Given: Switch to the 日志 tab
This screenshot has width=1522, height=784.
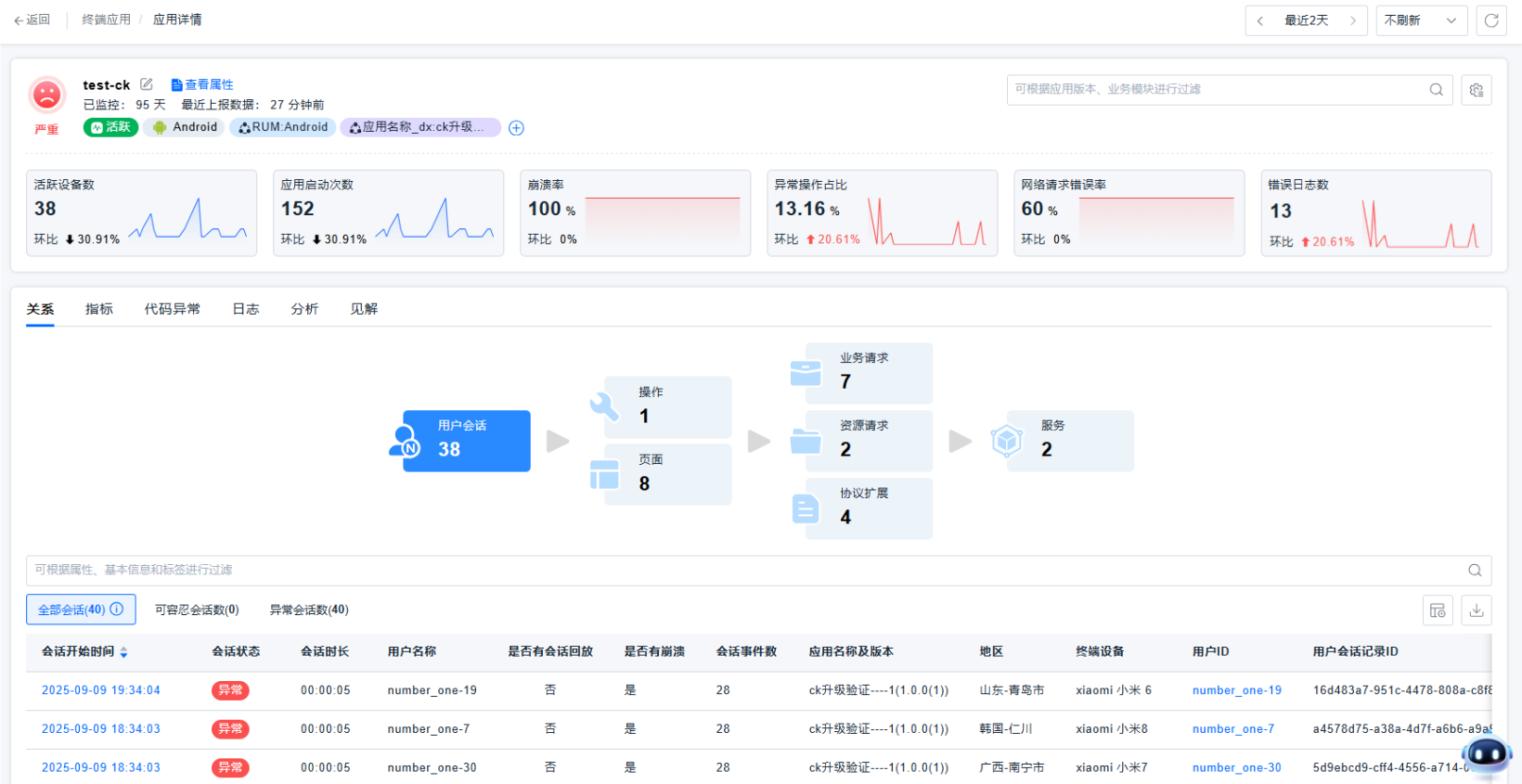Looking at the screenshot, I should point(245,309).
